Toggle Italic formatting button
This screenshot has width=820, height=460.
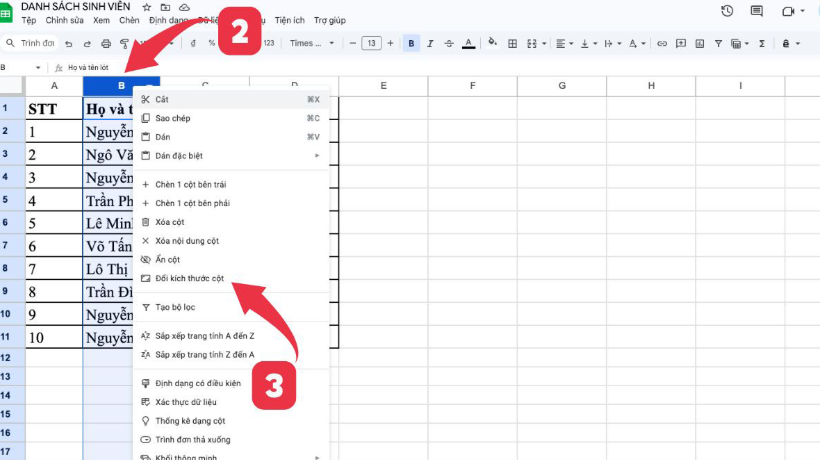430,44
